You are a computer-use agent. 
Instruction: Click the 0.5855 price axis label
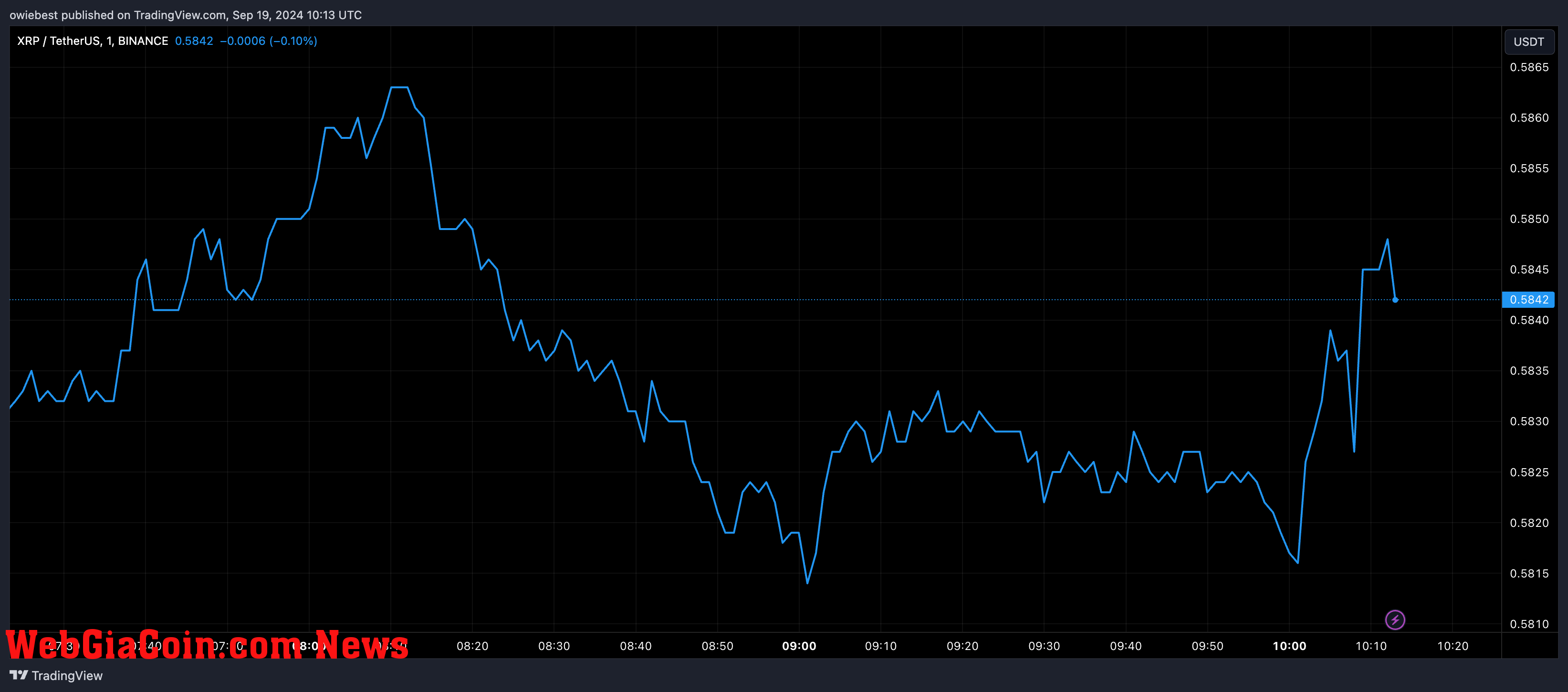click(1529, 168)
